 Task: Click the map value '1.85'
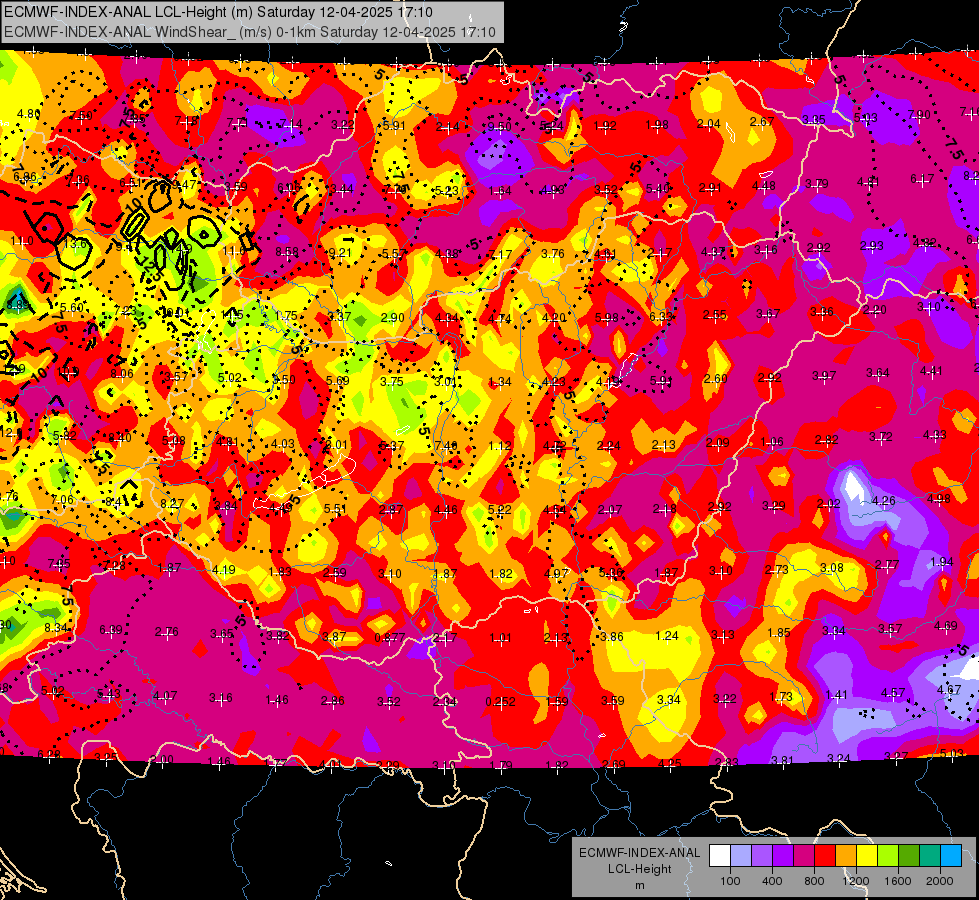(x=779, y=633)
